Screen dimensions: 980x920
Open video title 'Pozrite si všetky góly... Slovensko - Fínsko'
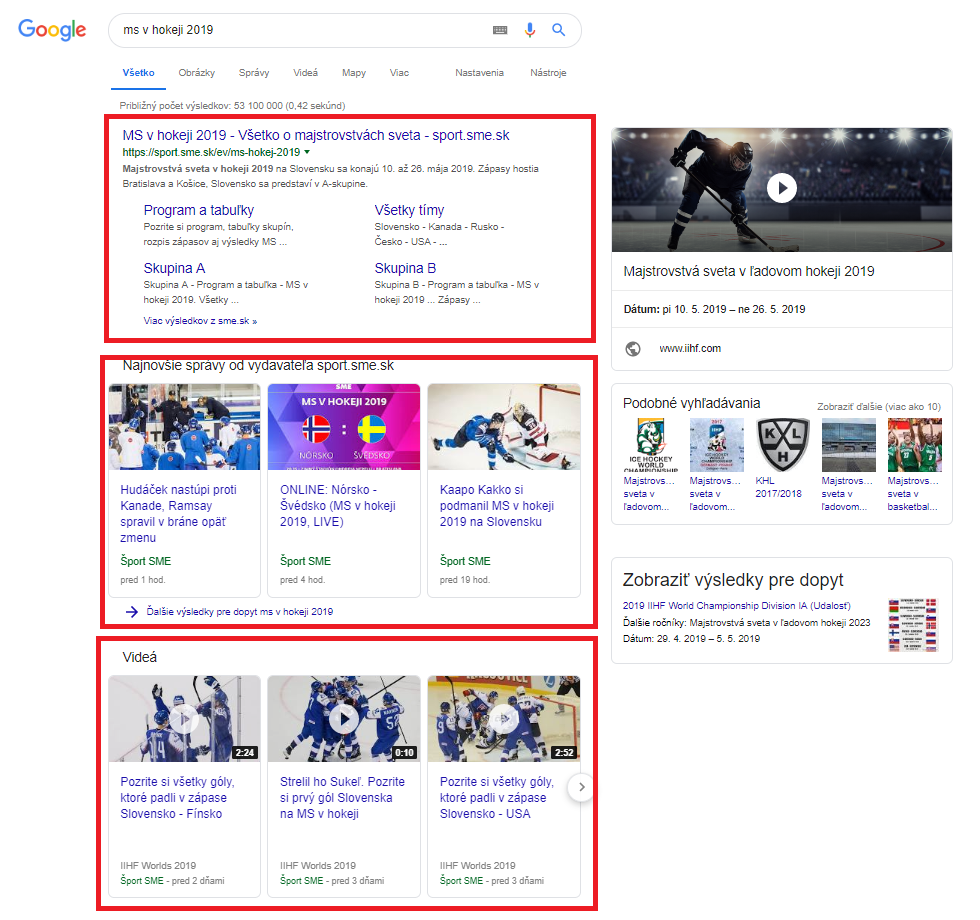click(178, 798)
